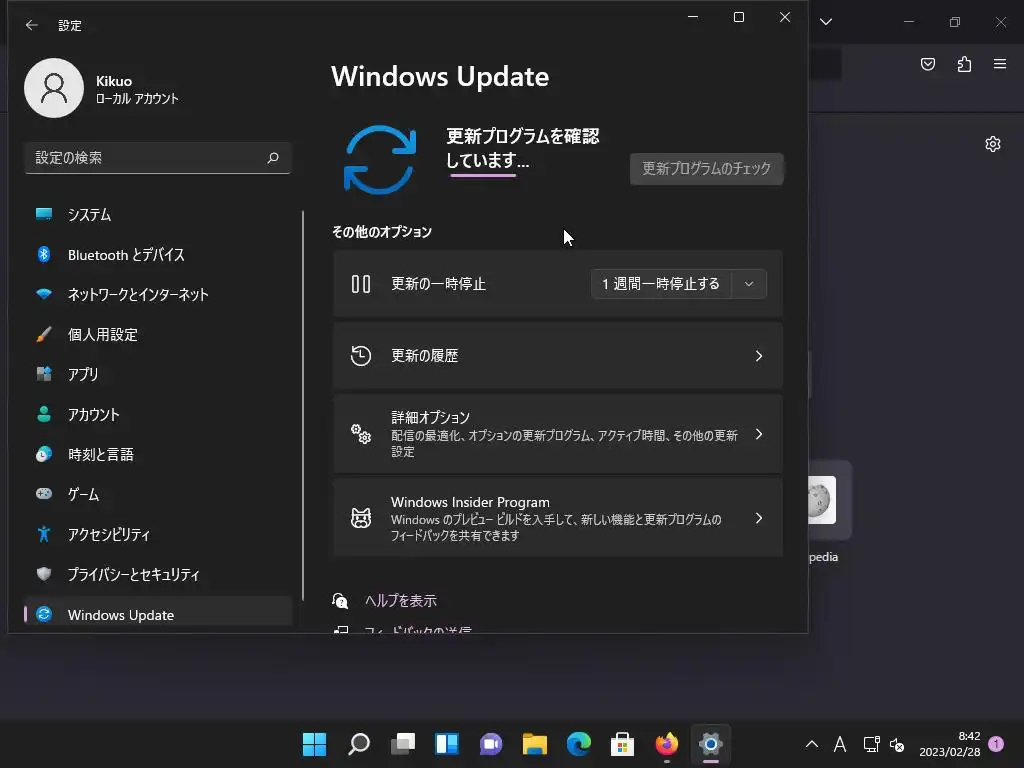
Task: Click the 更新プログラムのチェック button
Action: 706,168
